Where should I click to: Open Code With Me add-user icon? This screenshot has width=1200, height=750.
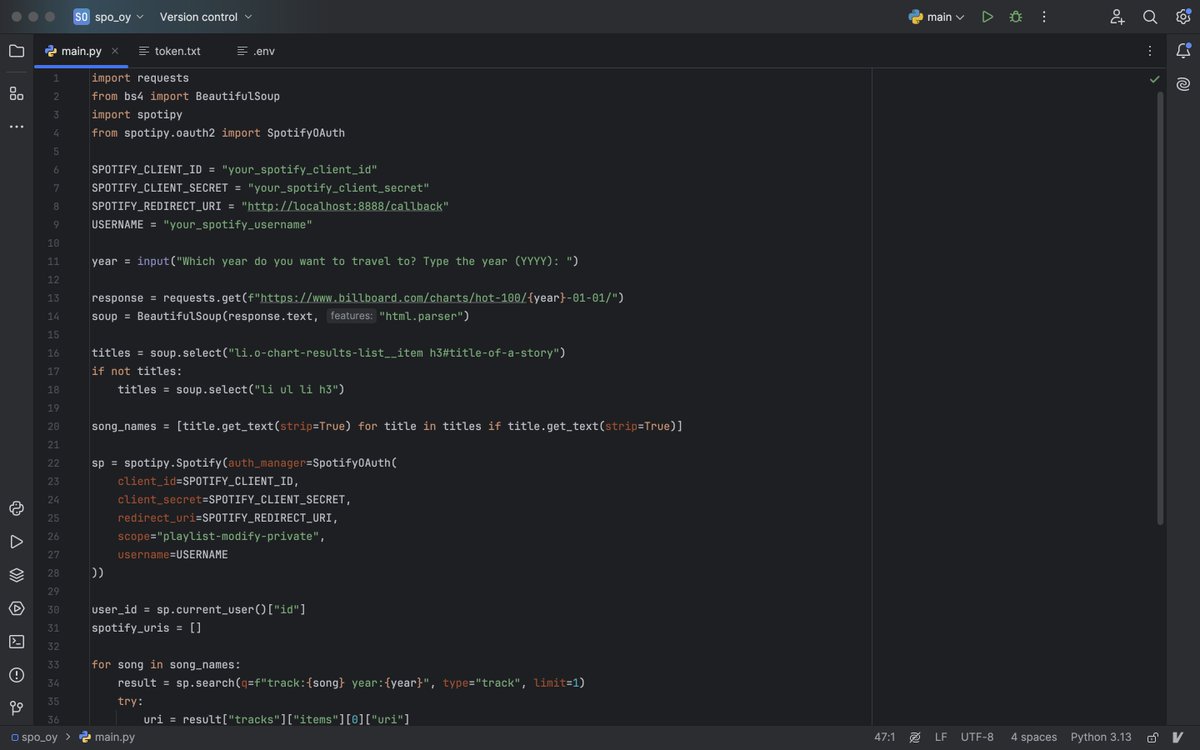tap(1118, 17)
